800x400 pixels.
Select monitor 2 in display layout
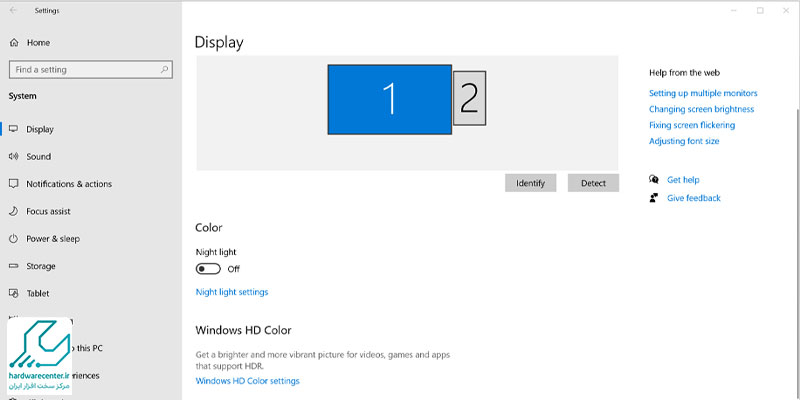click(x=469, y=98)
